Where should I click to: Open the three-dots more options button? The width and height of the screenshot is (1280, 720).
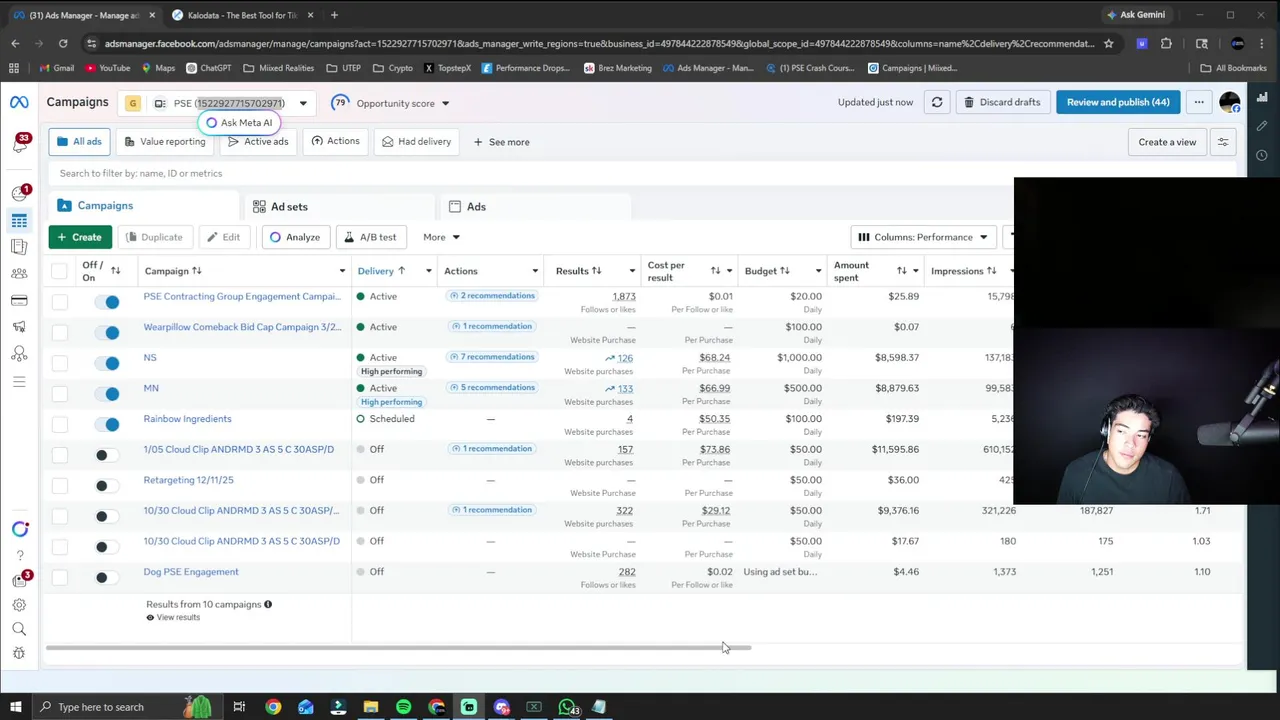[x=1199, y=102]
